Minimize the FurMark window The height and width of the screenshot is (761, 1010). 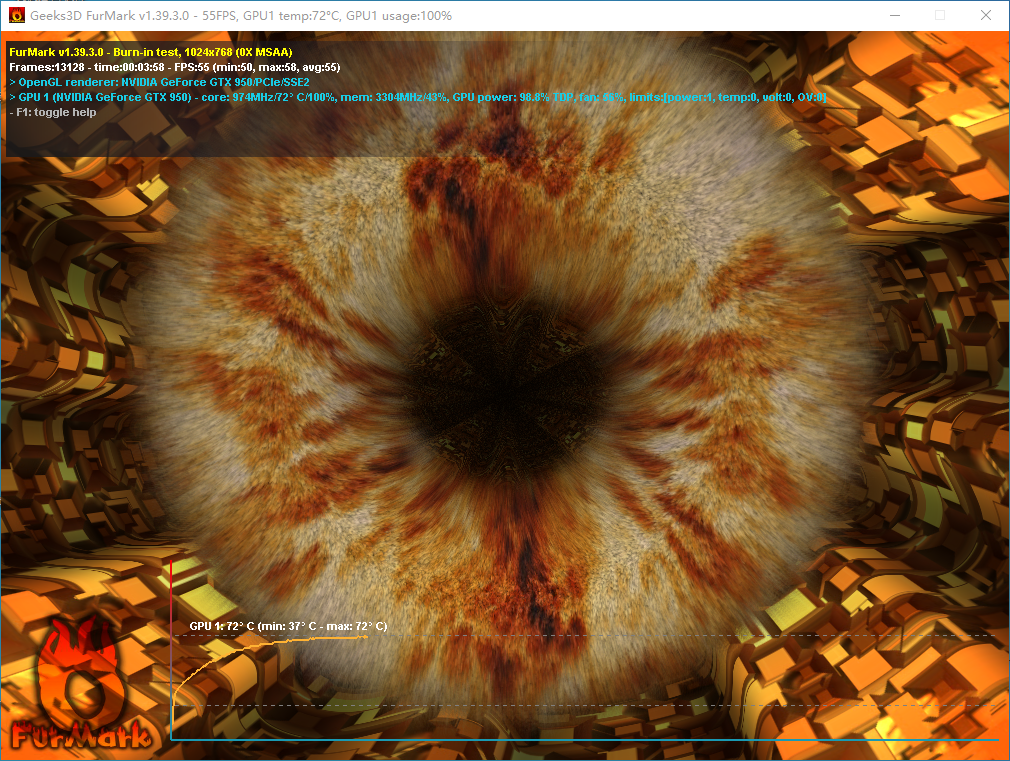click(894, 16)
